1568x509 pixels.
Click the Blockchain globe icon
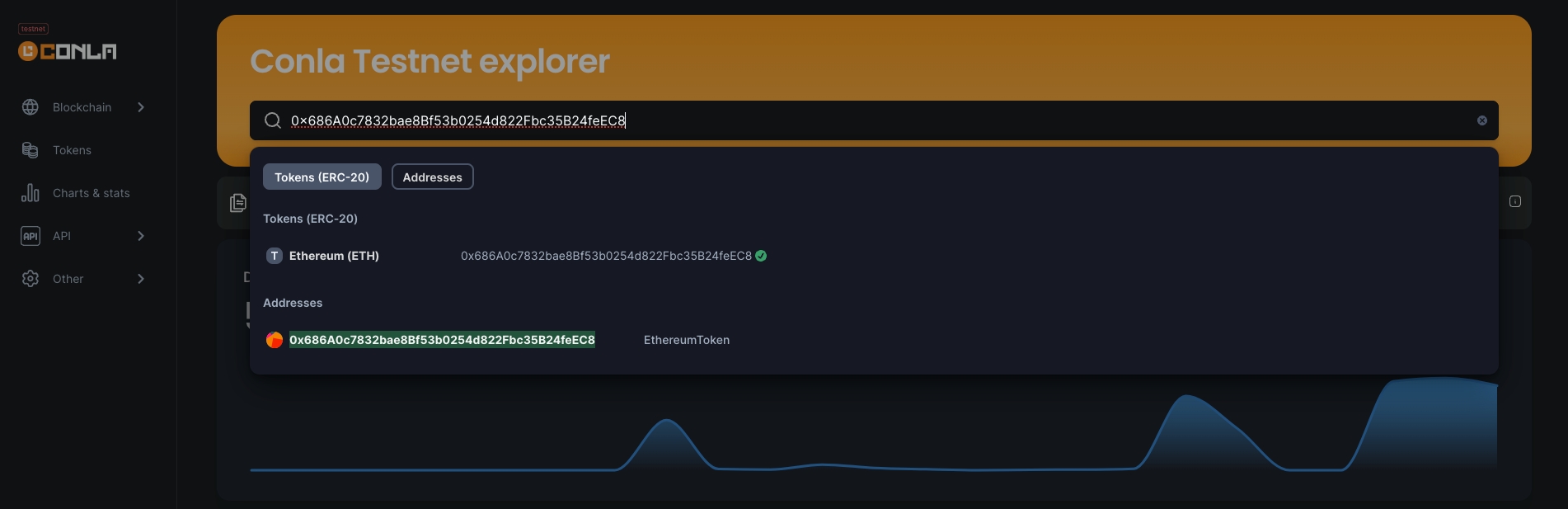31,107
